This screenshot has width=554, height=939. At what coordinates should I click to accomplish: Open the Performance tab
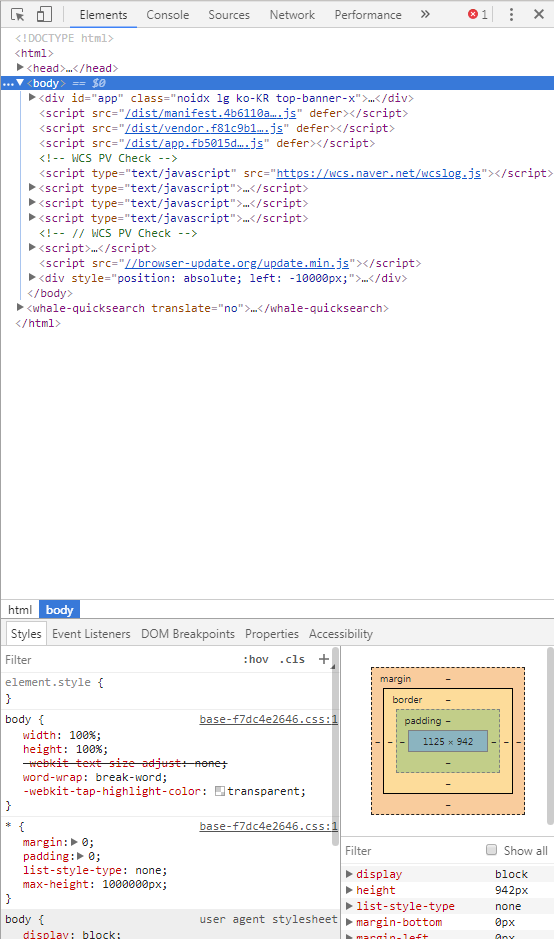(368, 15)
